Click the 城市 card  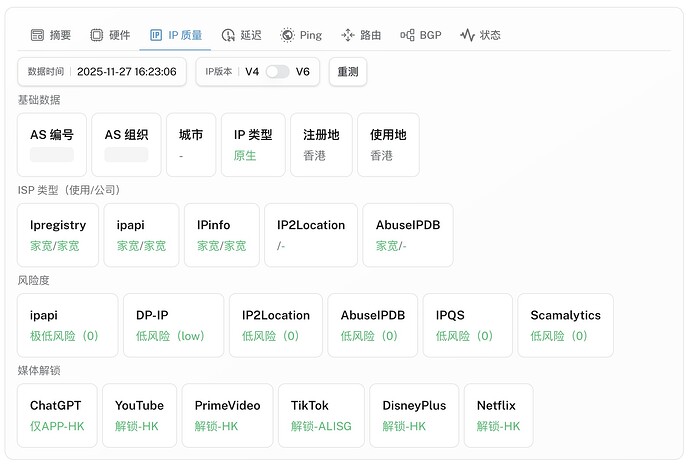[191, 145]
